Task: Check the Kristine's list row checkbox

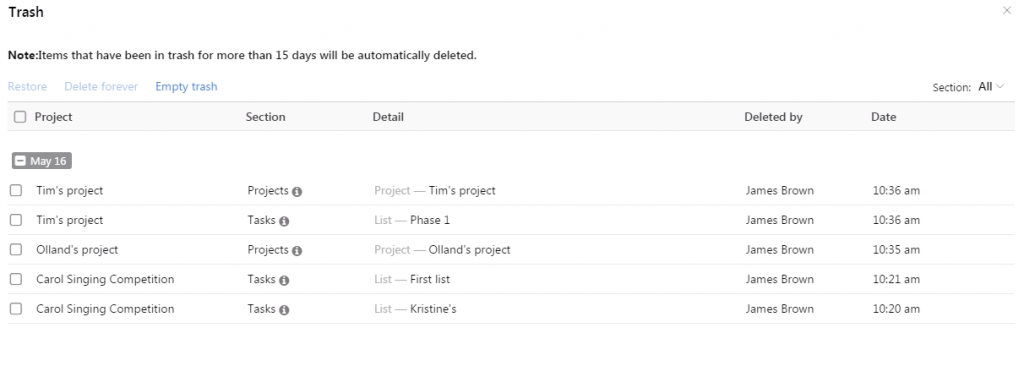Action: tap(16, 308)
